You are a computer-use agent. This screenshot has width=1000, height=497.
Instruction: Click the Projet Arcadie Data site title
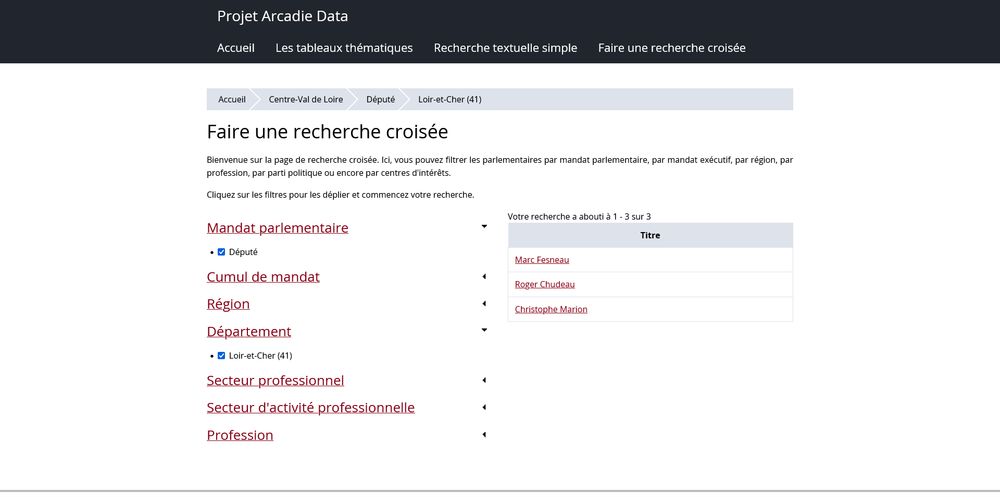click(x=282, y=16)
